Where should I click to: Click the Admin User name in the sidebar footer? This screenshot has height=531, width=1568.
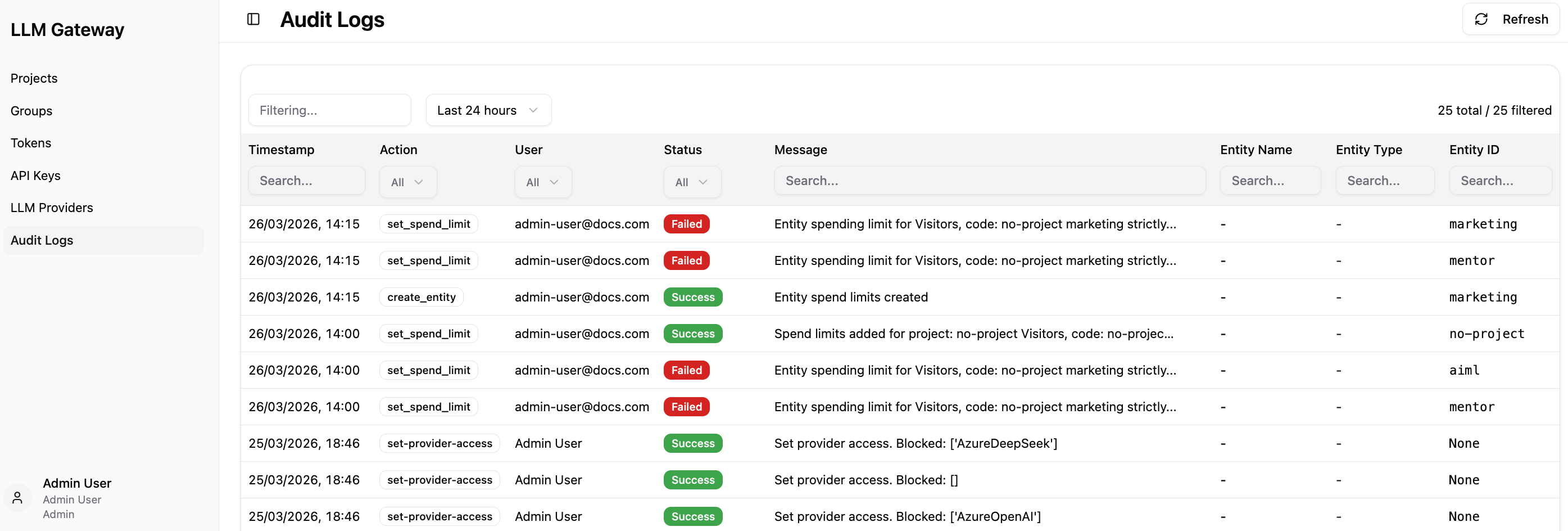76,484
